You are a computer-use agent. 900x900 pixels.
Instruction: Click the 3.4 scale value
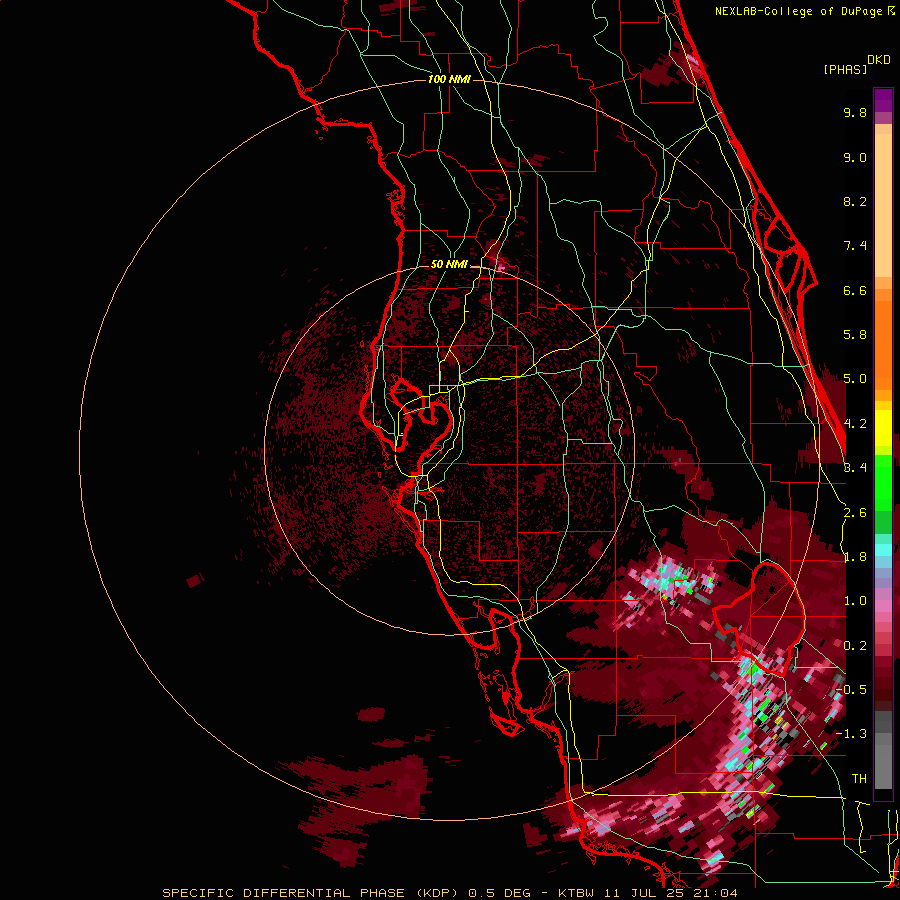tap(855, 468)
